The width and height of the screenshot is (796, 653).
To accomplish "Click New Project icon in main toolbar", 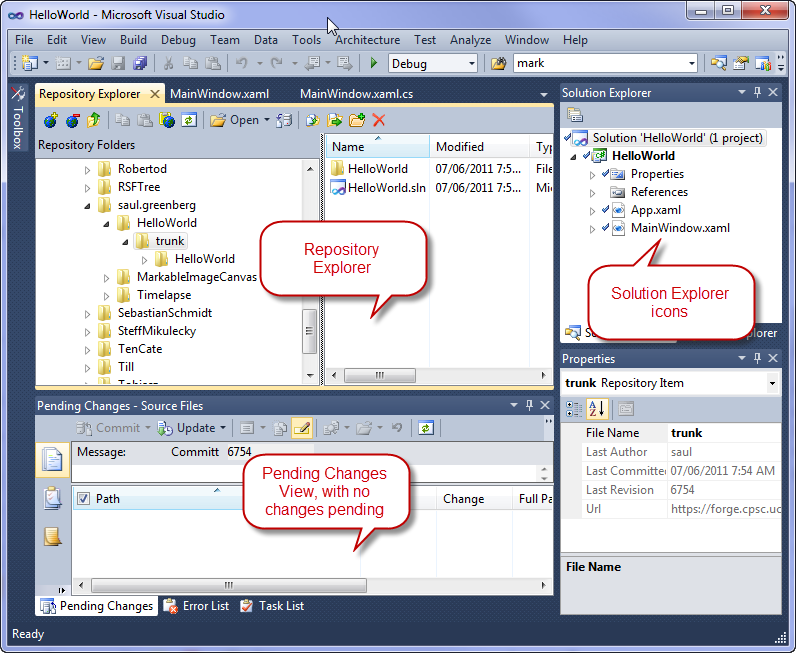I will pyautogui.click(x=30, y=63).
